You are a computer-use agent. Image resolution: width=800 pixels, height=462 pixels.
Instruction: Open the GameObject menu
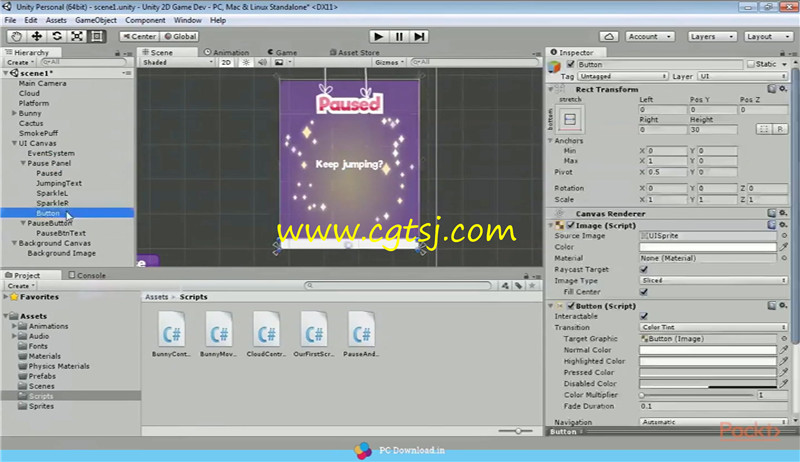coord(96,20)
